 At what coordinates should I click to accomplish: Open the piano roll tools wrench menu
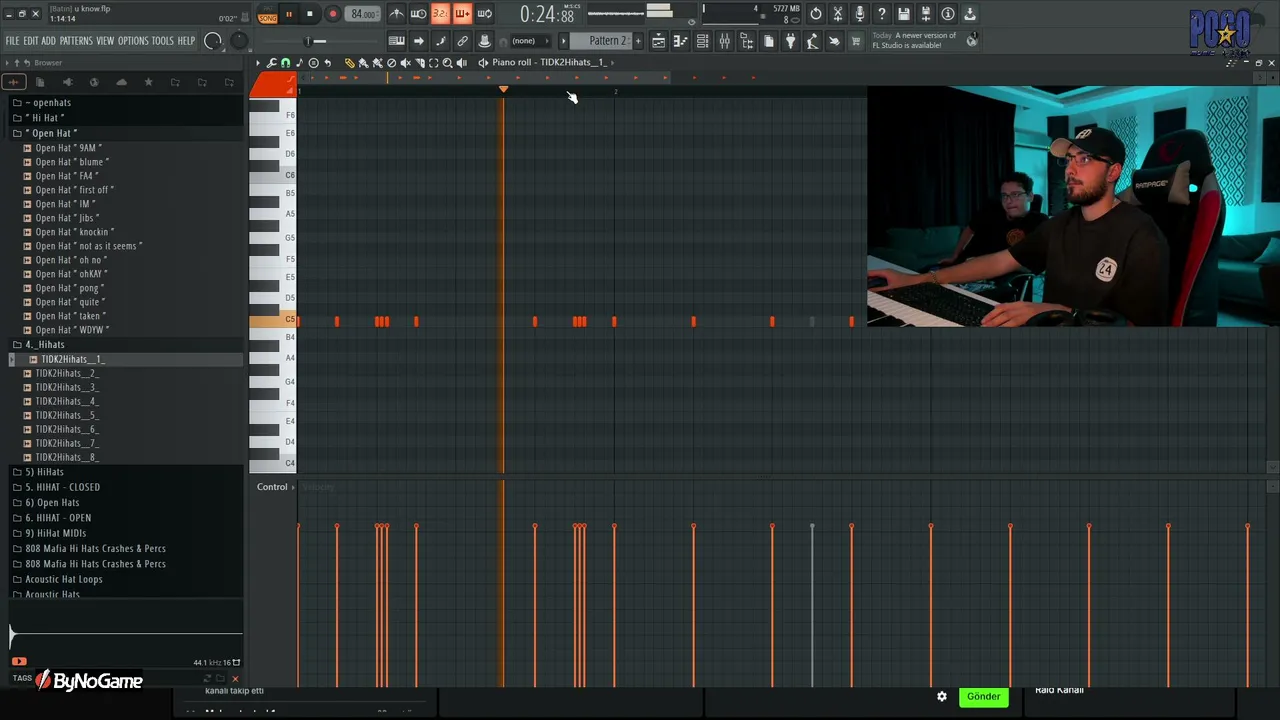[271, 62]
